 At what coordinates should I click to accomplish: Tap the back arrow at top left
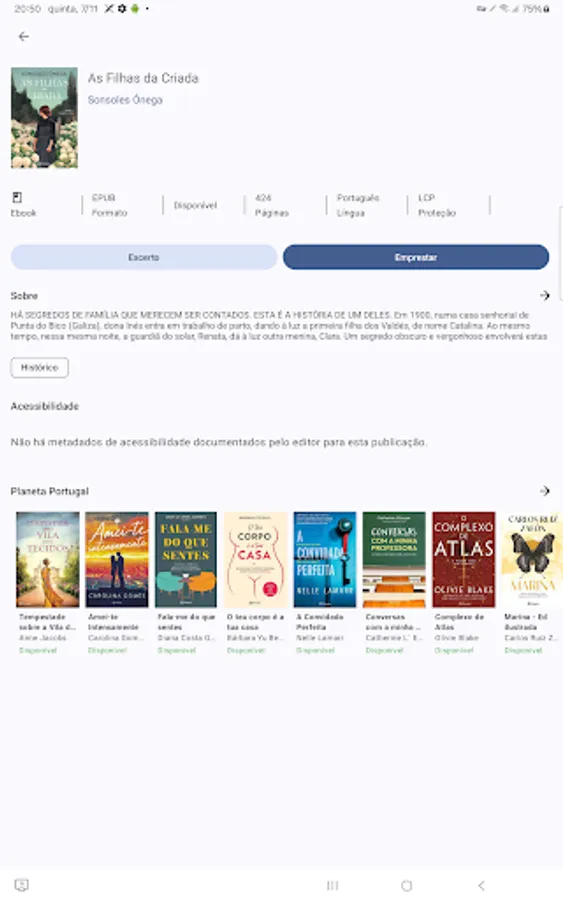[x=24, y=37]
